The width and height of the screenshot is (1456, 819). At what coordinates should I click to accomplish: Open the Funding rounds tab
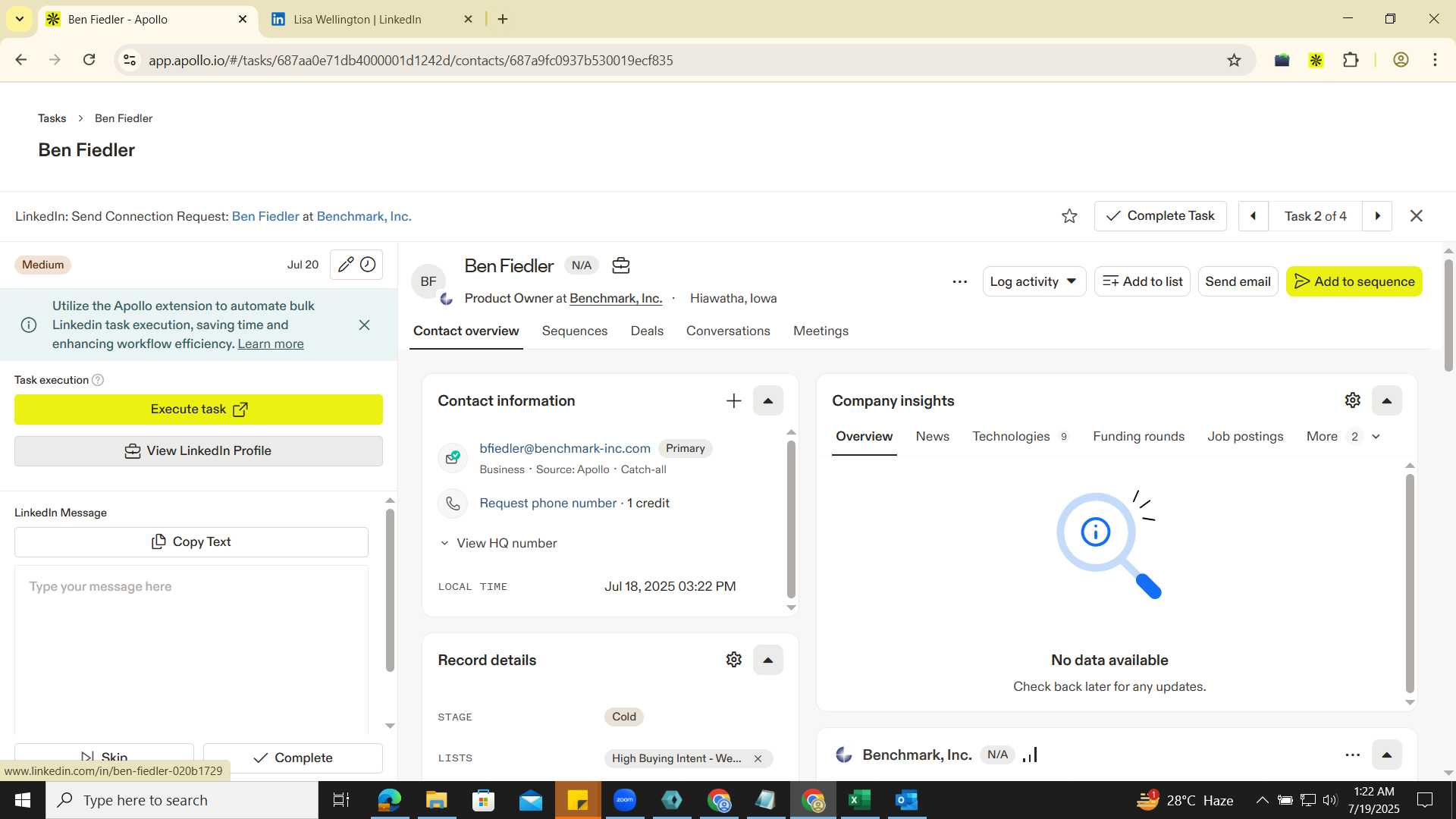click(x=1138, y=437)
